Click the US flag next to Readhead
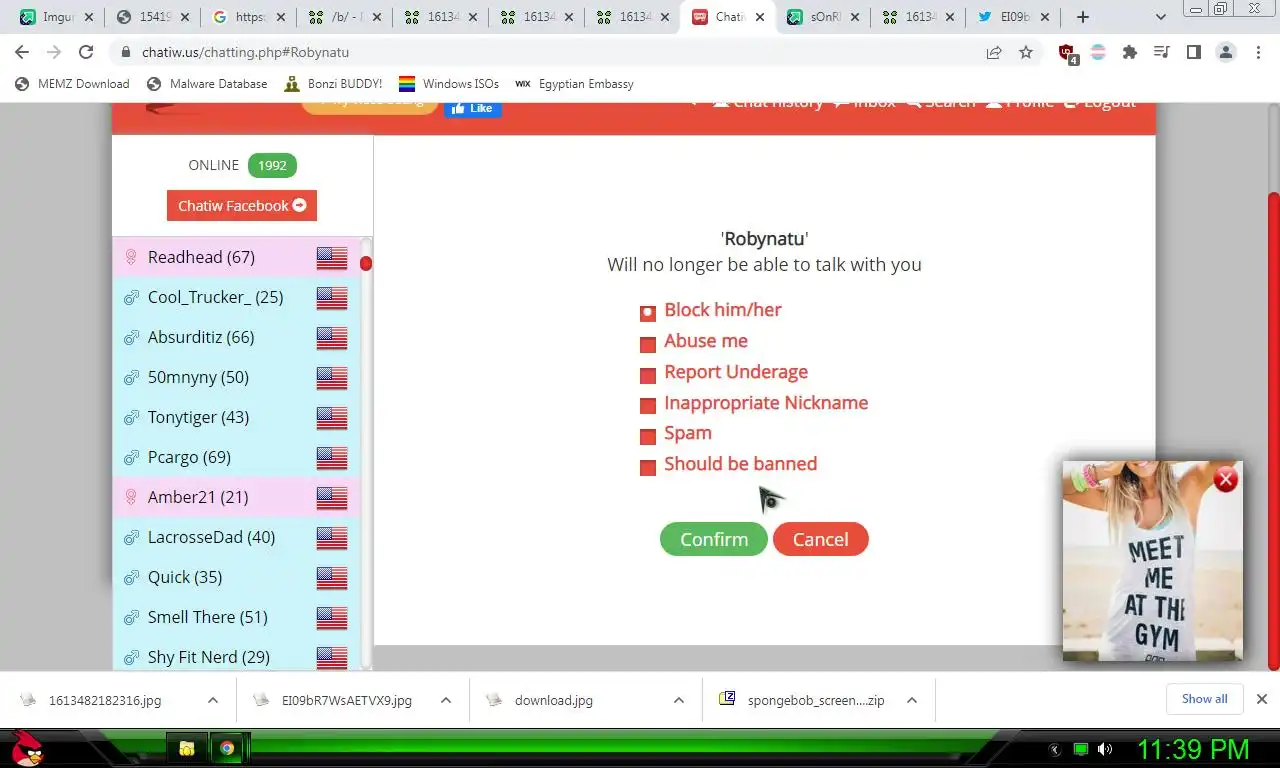This screenshot has width=1280, height=768. 332,258
